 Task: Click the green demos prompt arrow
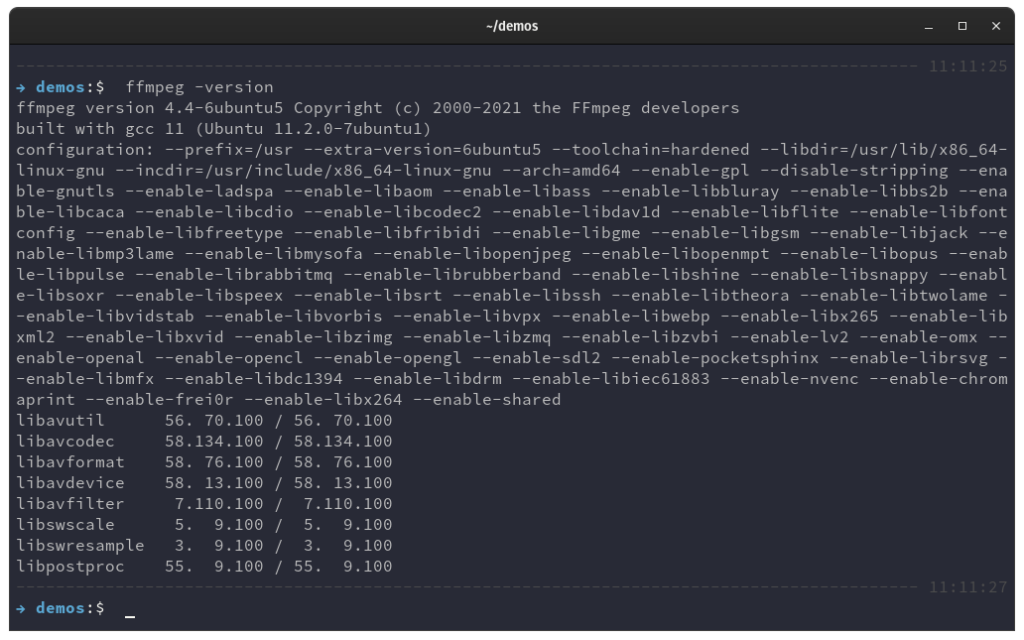[21, 87]
